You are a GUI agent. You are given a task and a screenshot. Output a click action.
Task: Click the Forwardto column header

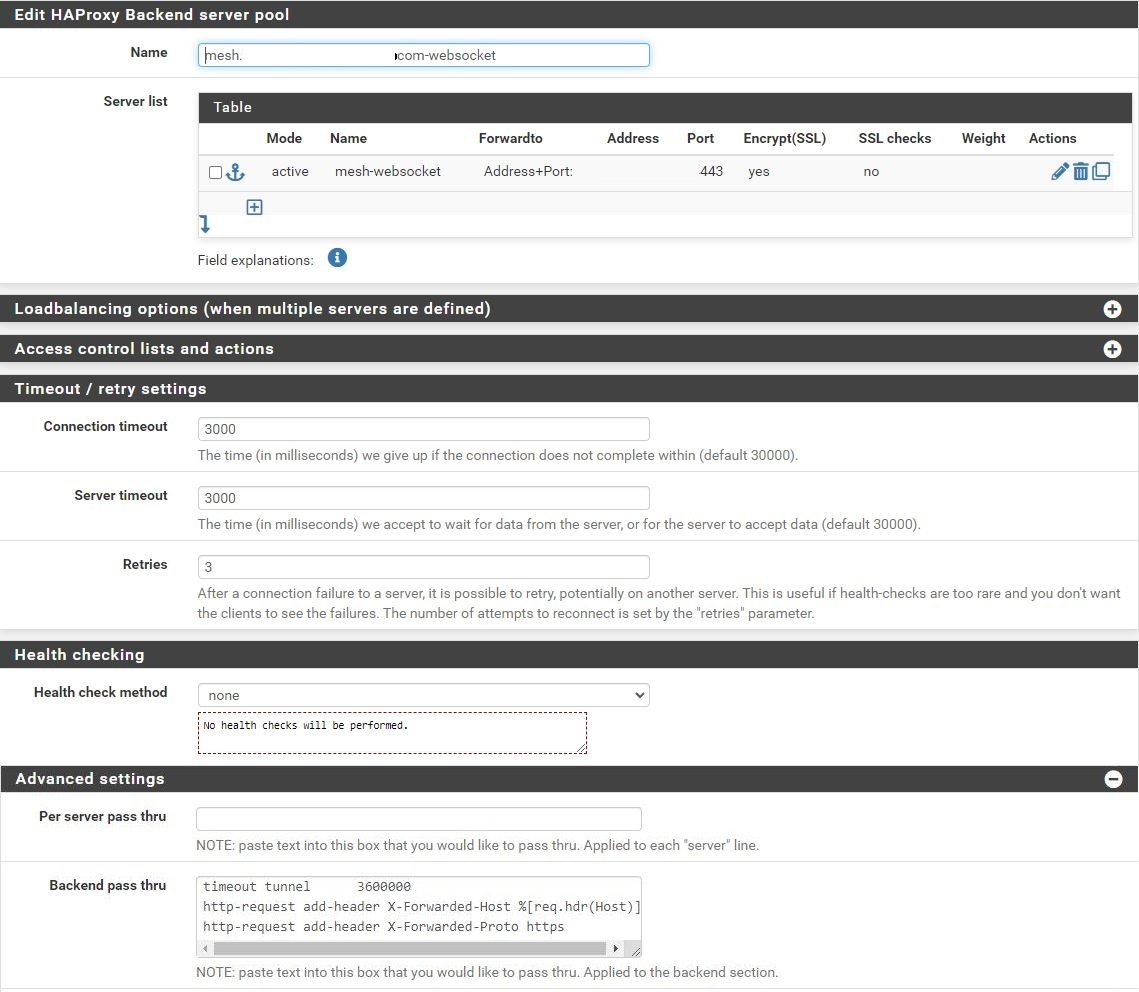(x=510, y=138)
